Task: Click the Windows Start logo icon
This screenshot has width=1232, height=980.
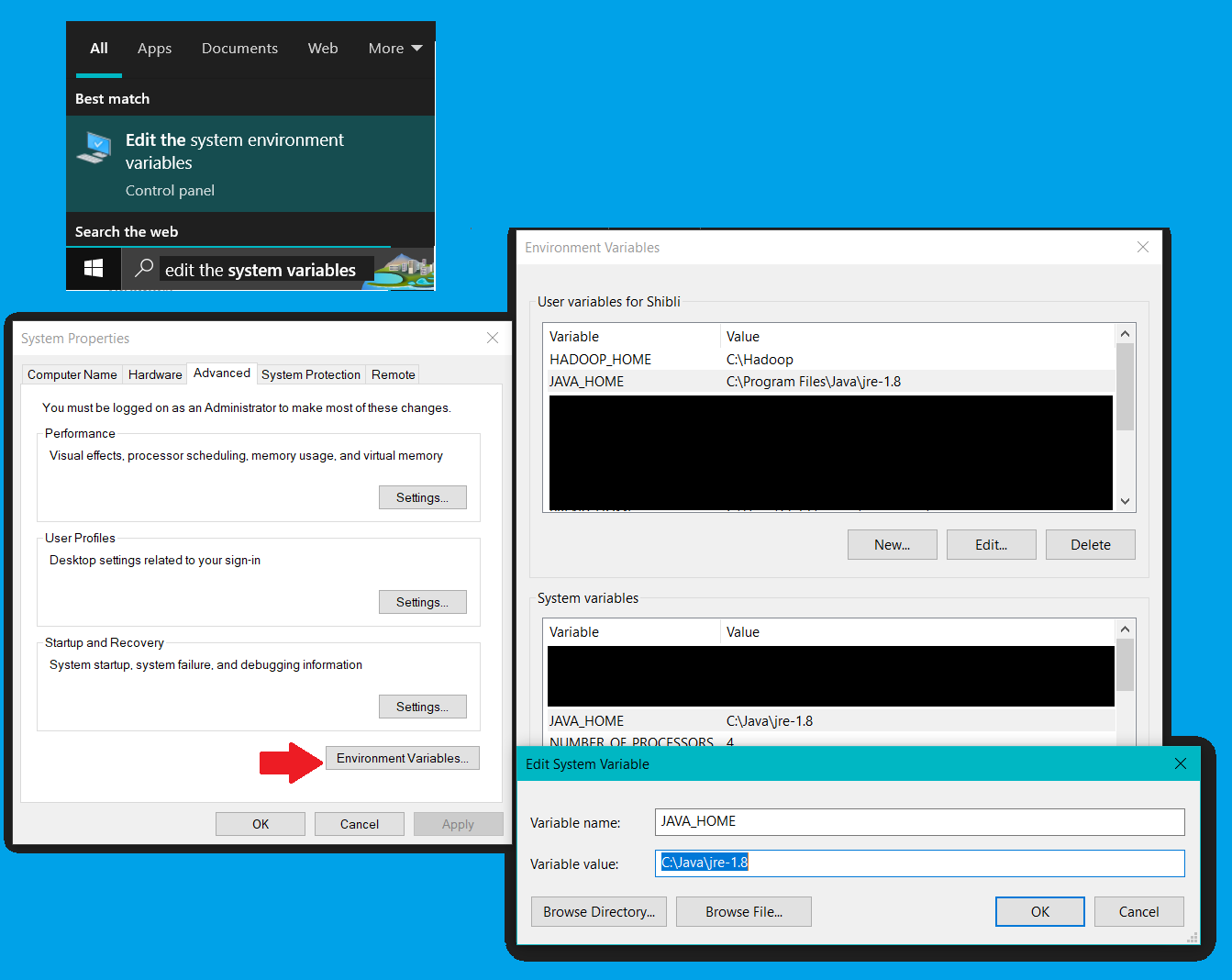Action: 94,268
